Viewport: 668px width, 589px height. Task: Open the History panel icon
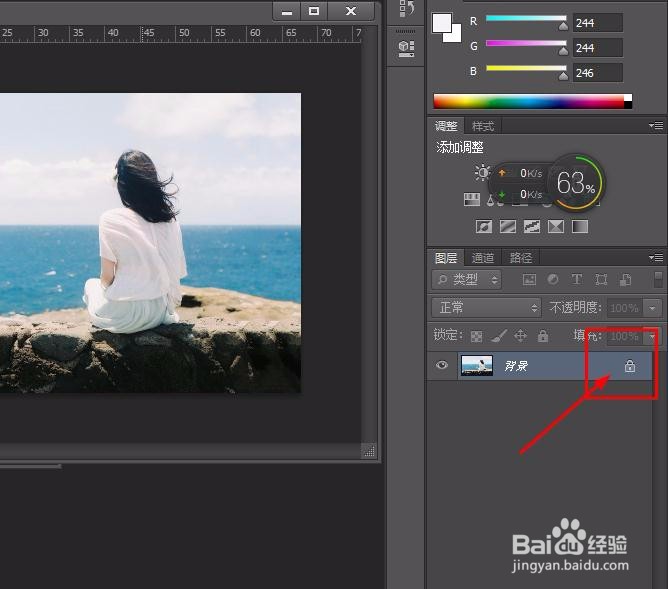pos(406,9)
